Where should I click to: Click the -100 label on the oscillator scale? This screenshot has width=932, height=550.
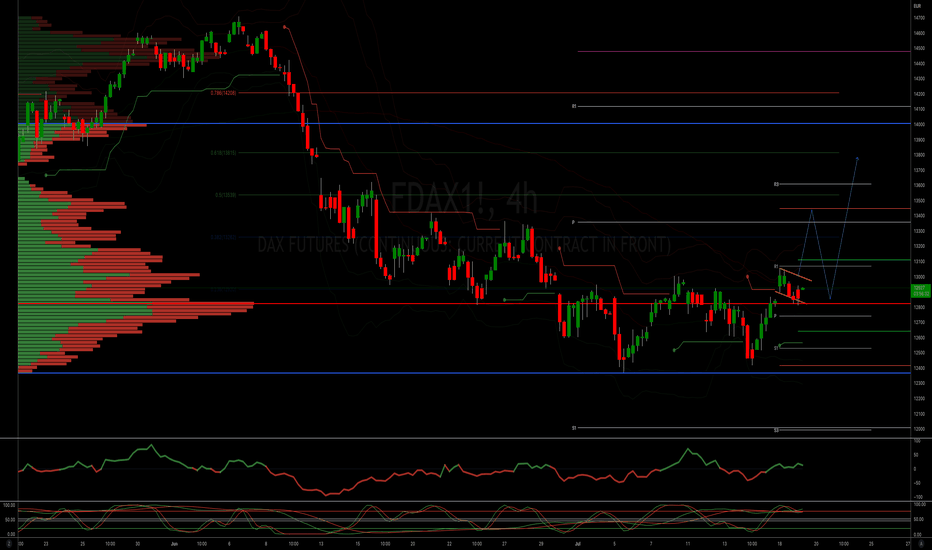click(919, 497)
